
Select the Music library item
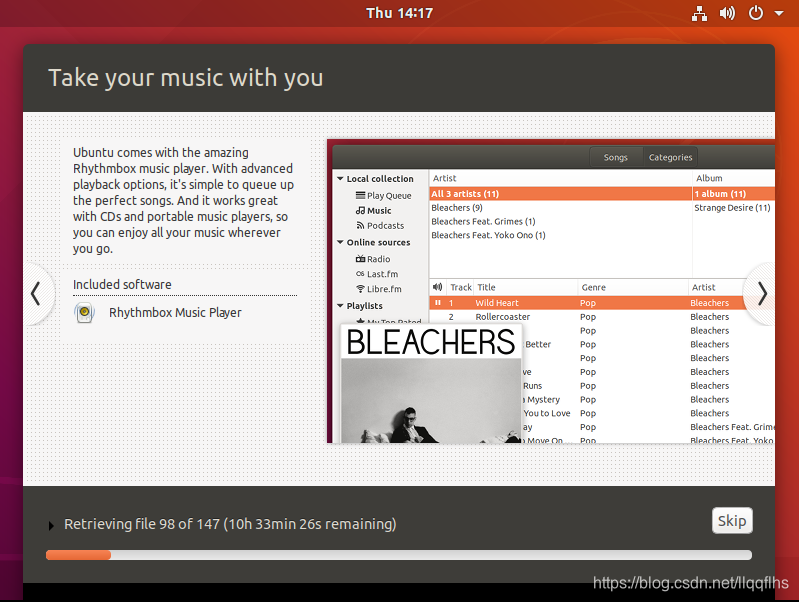[374, 211]
